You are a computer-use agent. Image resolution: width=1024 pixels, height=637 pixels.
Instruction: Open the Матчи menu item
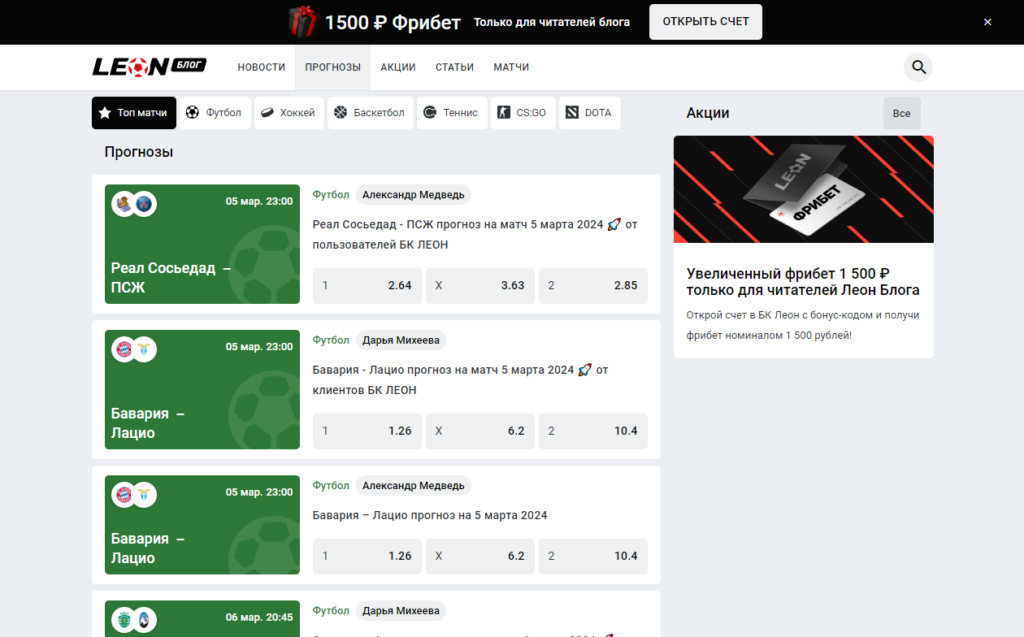point(511,67)
